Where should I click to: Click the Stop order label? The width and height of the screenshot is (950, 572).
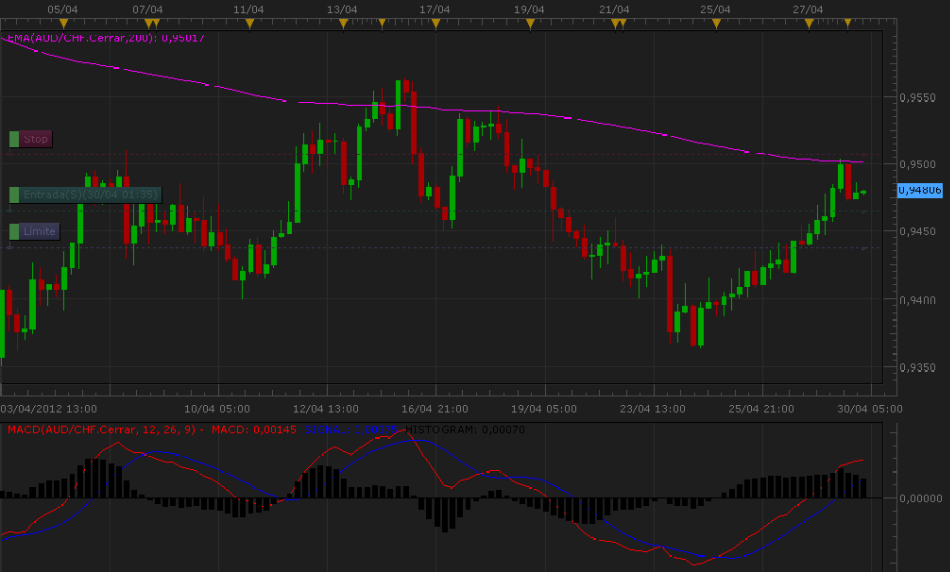(36, 139)
